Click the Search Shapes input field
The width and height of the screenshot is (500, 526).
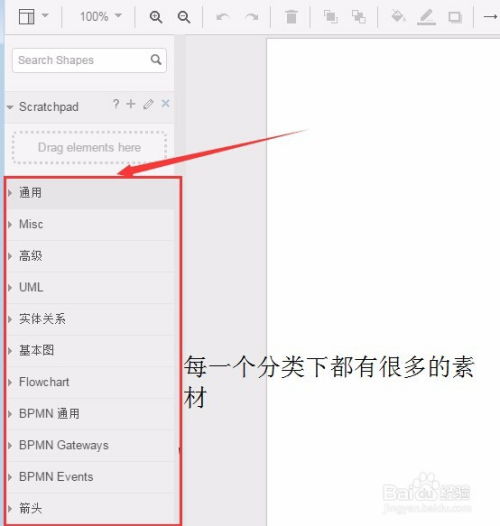tap(89, 60)
